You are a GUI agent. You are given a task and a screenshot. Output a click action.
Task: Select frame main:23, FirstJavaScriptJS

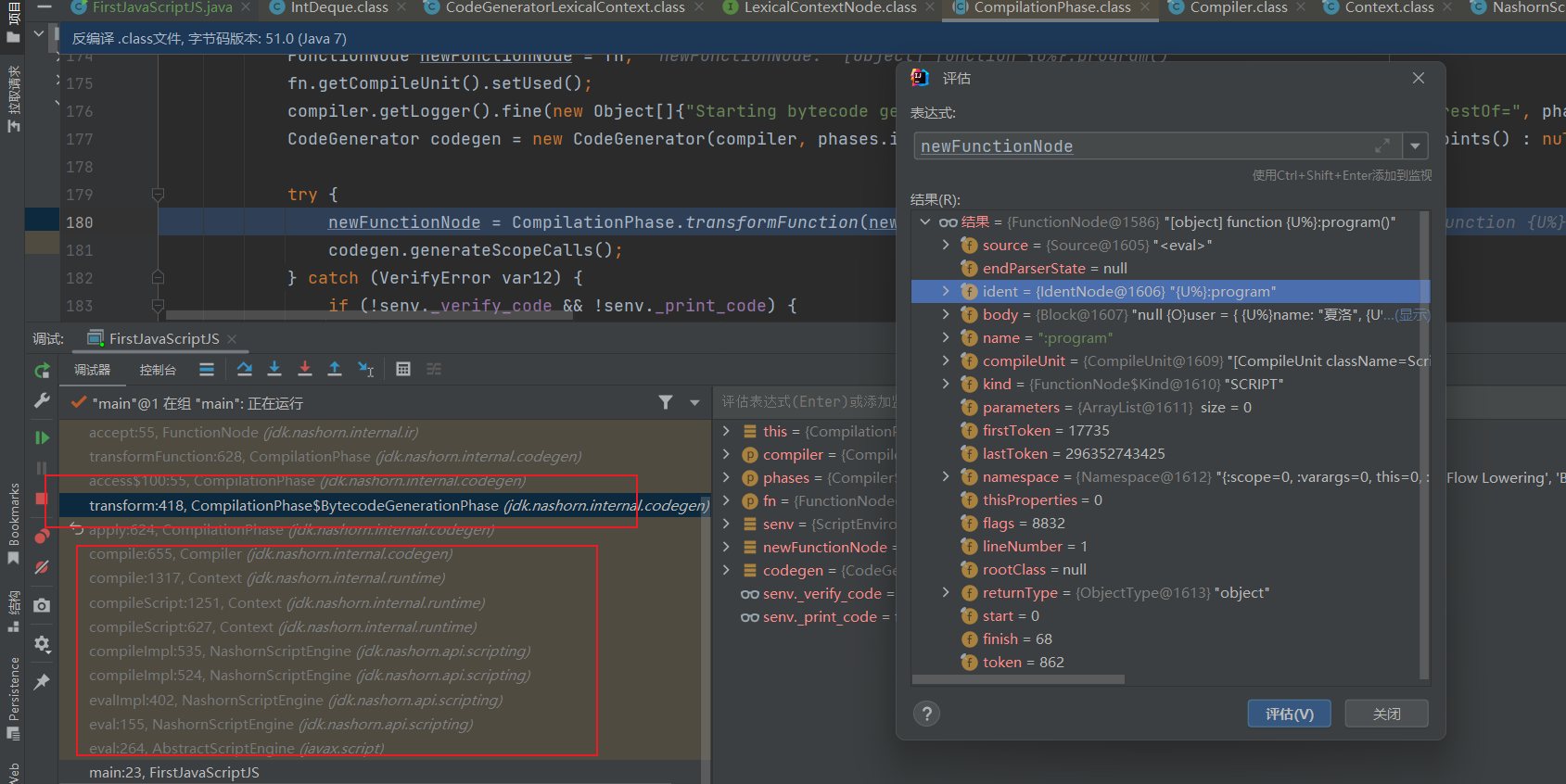coord(380,772)
